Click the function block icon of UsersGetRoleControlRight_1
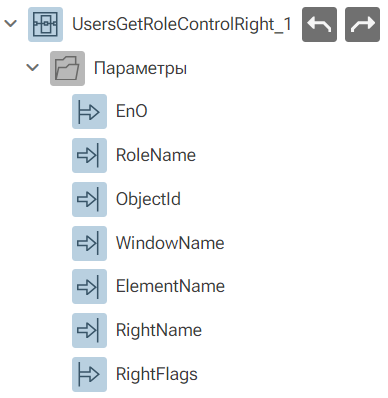This screenshot has height=398, width=388. point(45,24)
